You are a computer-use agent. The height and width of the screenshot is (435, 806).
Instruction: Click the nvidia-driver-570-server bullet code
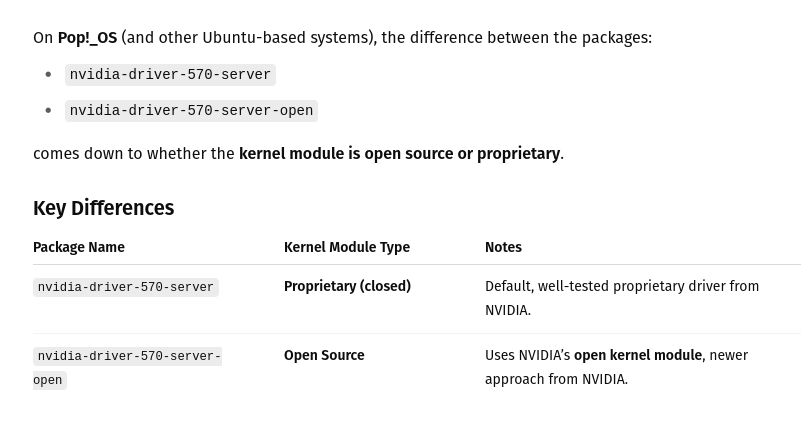(x=170, y=75)
